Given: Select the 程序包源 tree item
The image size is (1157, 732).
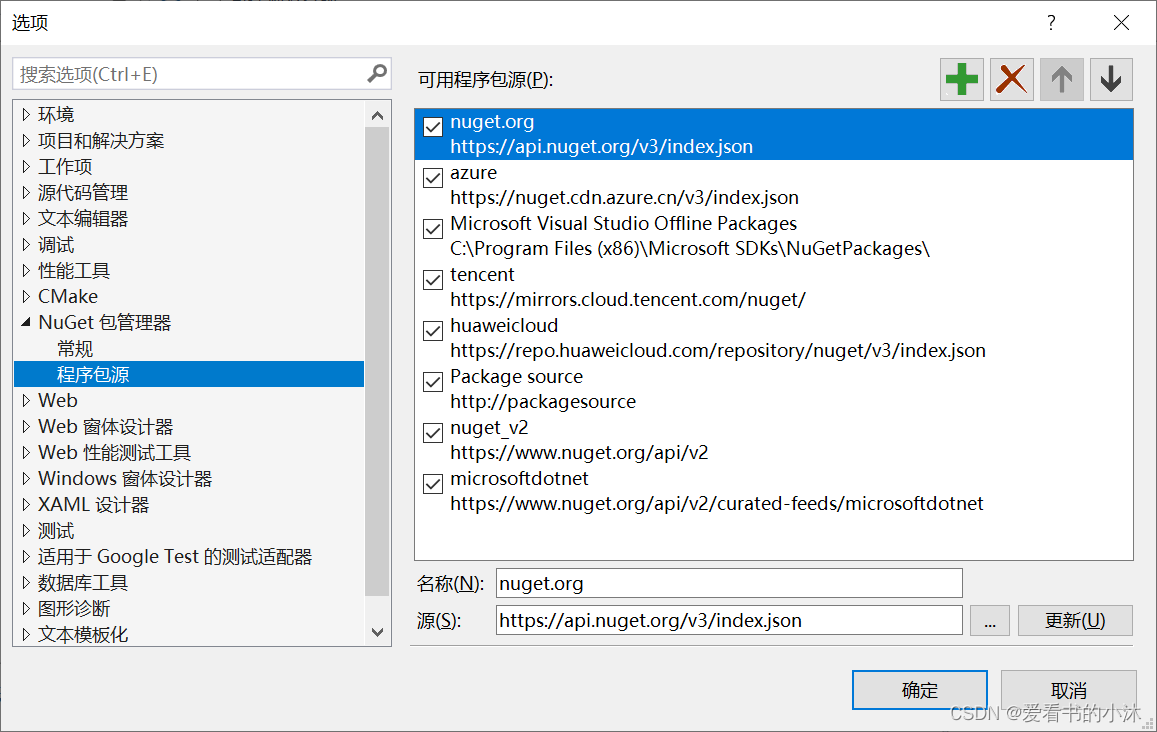Looking at the screenshot, I should click(189, 374).
